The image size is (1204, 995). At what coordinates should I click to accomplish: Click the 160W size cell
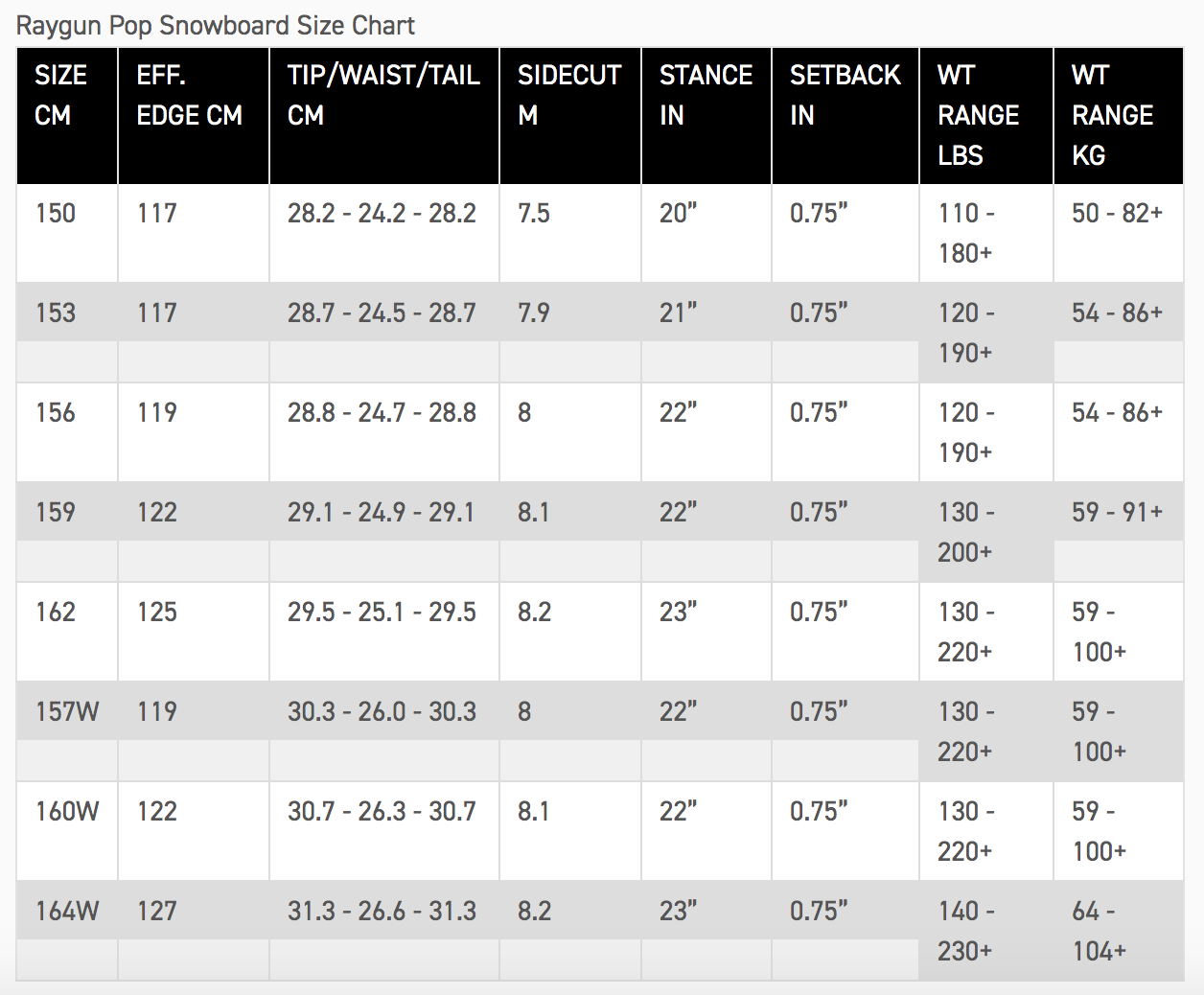67,811
